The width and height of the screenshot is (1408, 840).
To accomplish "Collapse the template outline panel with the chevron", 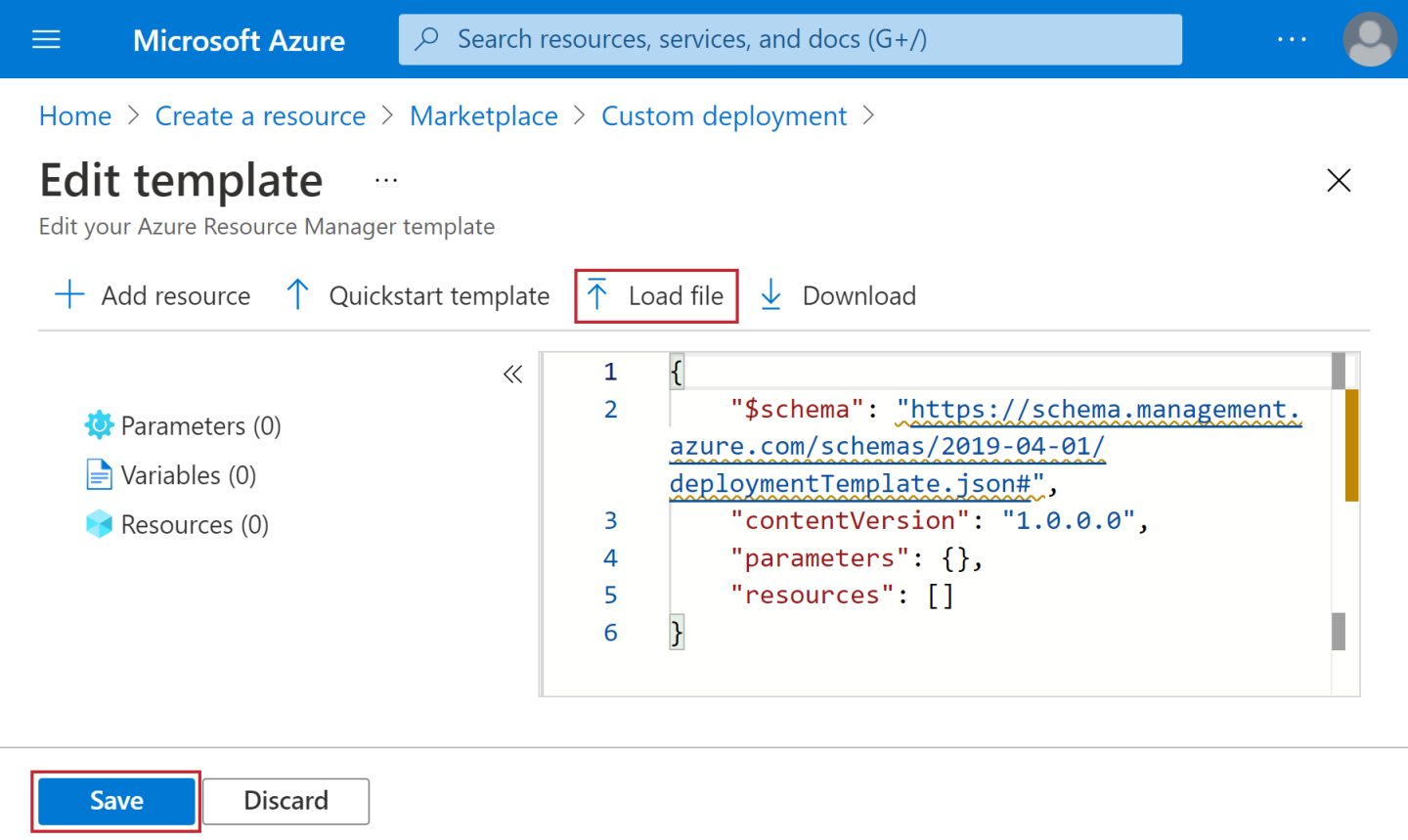I will (x=512, y=374).
